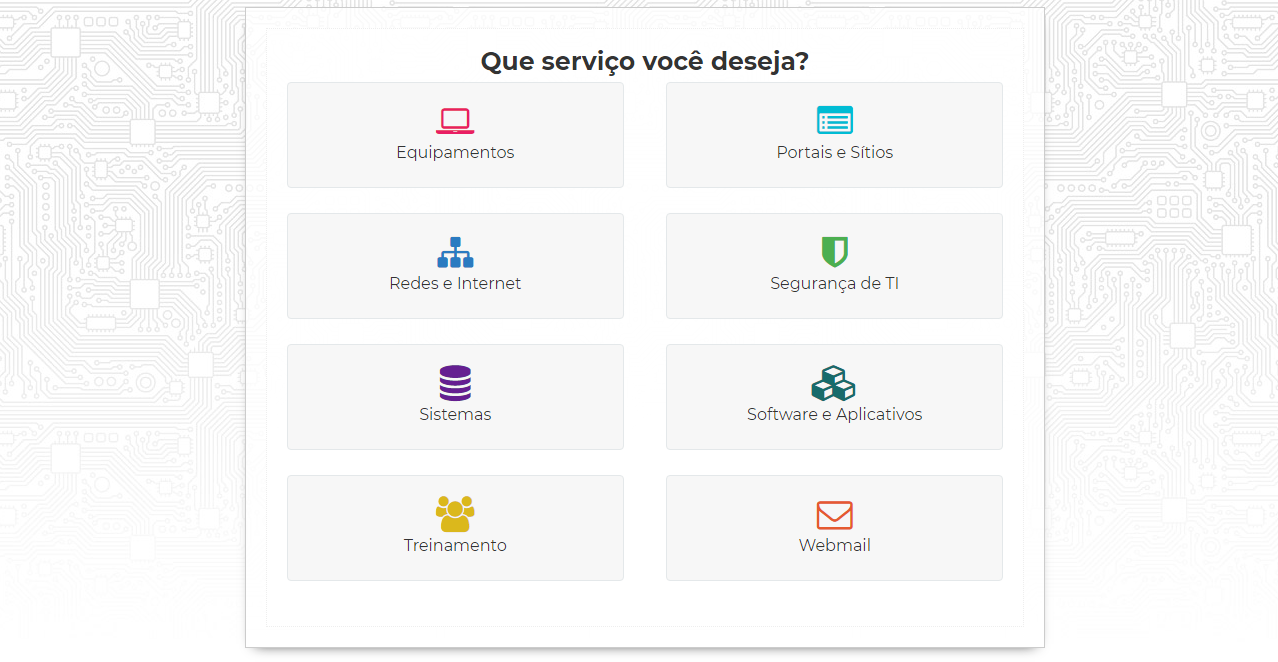The height and width of the screenshot is (662, 1278).
Task: Click the "Que serviço você deseja?" heading
Action: [x=644, y=61]
